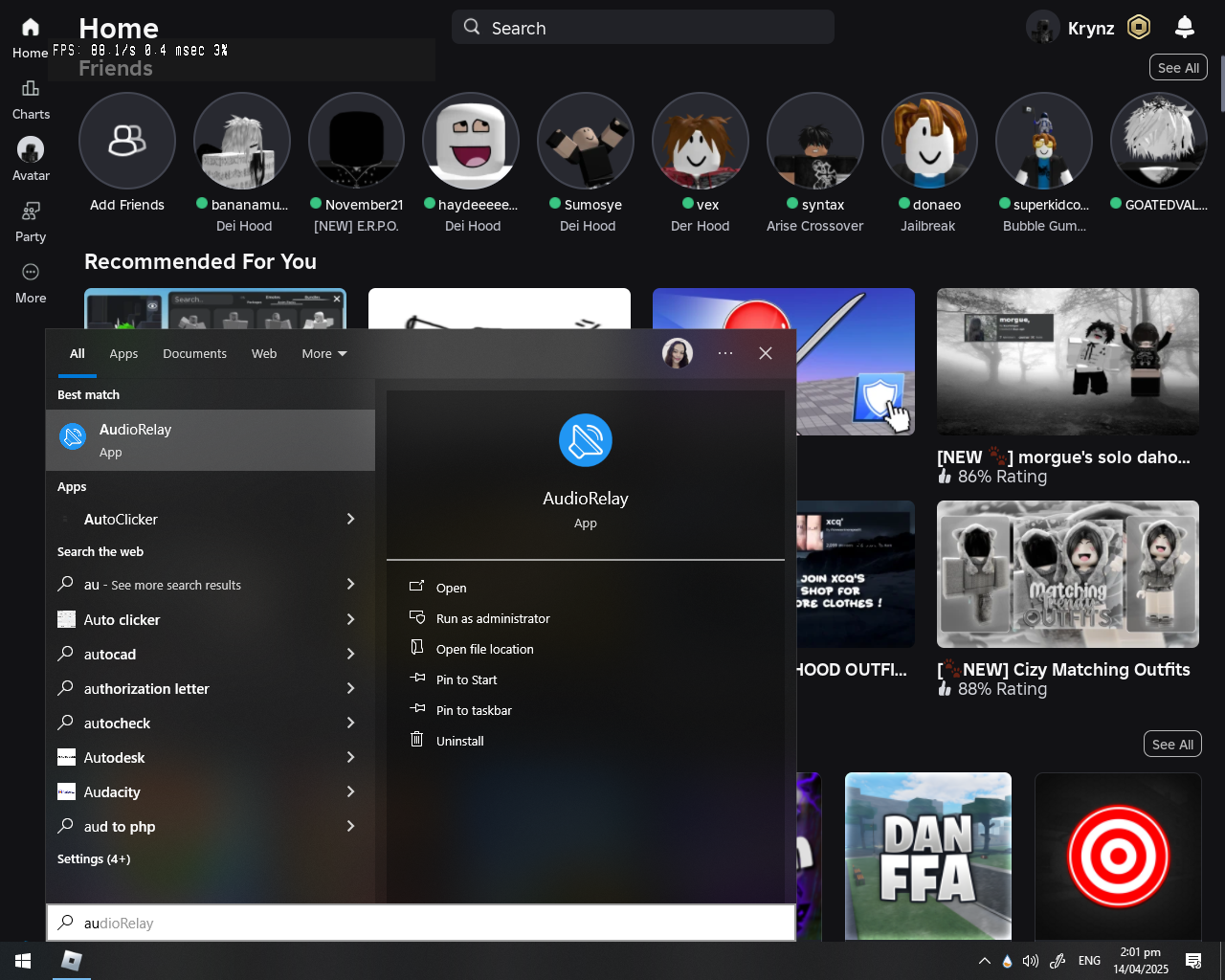The width and height of the screenshot is (1225, 980).
Task: Open the taskbar clock showing 2:01 pm
Action: (1141, 961)
